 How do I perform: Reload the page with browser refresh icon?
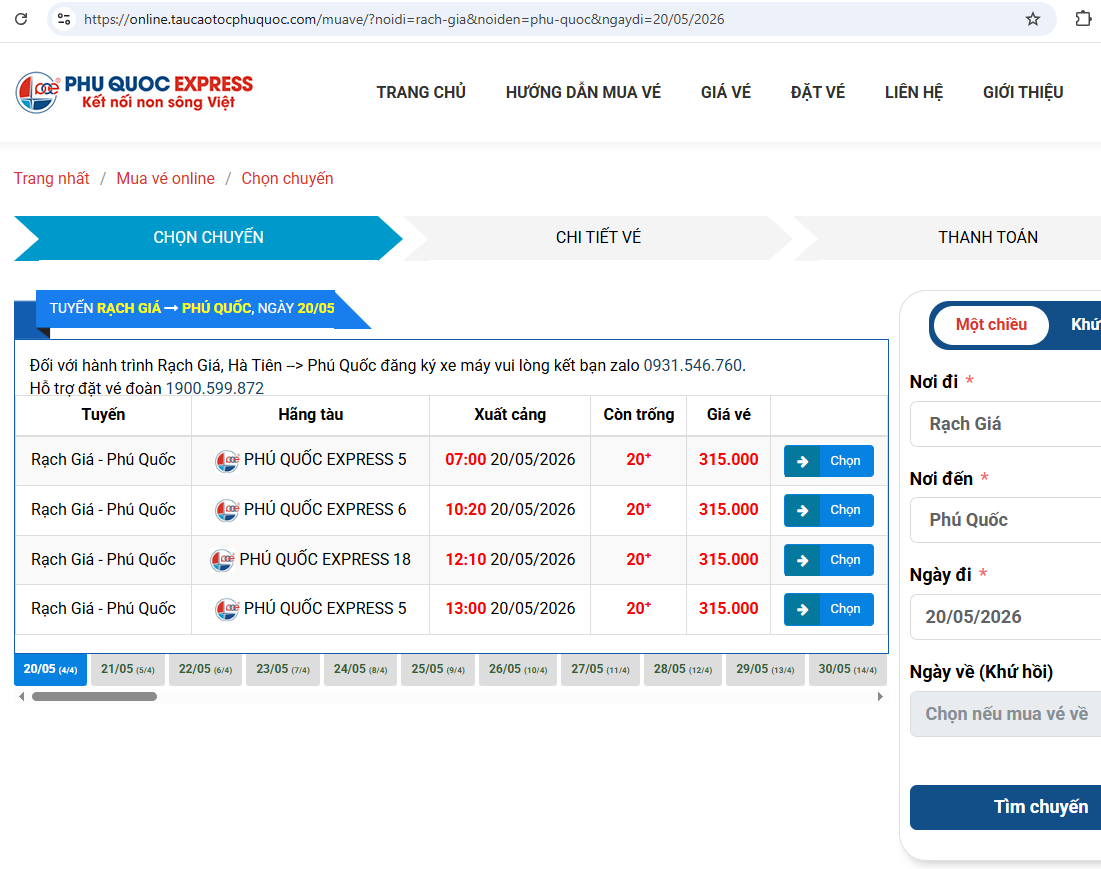21,19
